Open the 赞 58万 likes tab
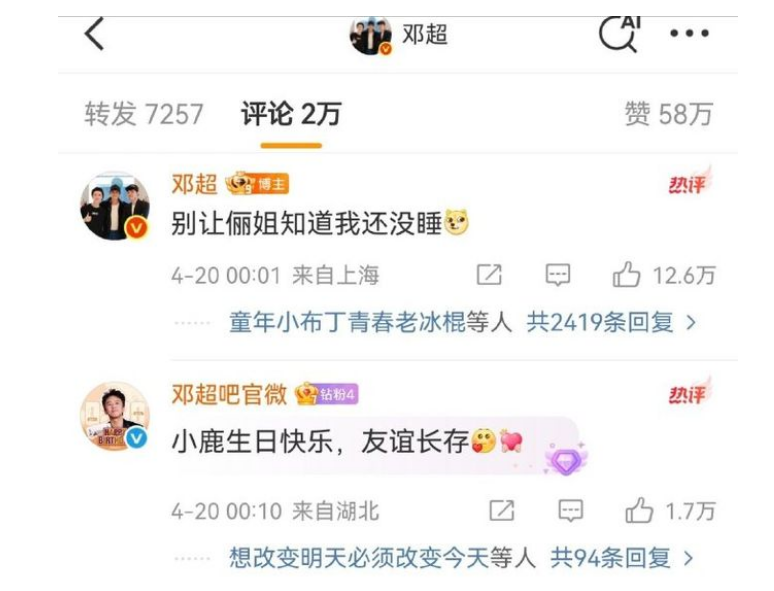 [669, 114]
